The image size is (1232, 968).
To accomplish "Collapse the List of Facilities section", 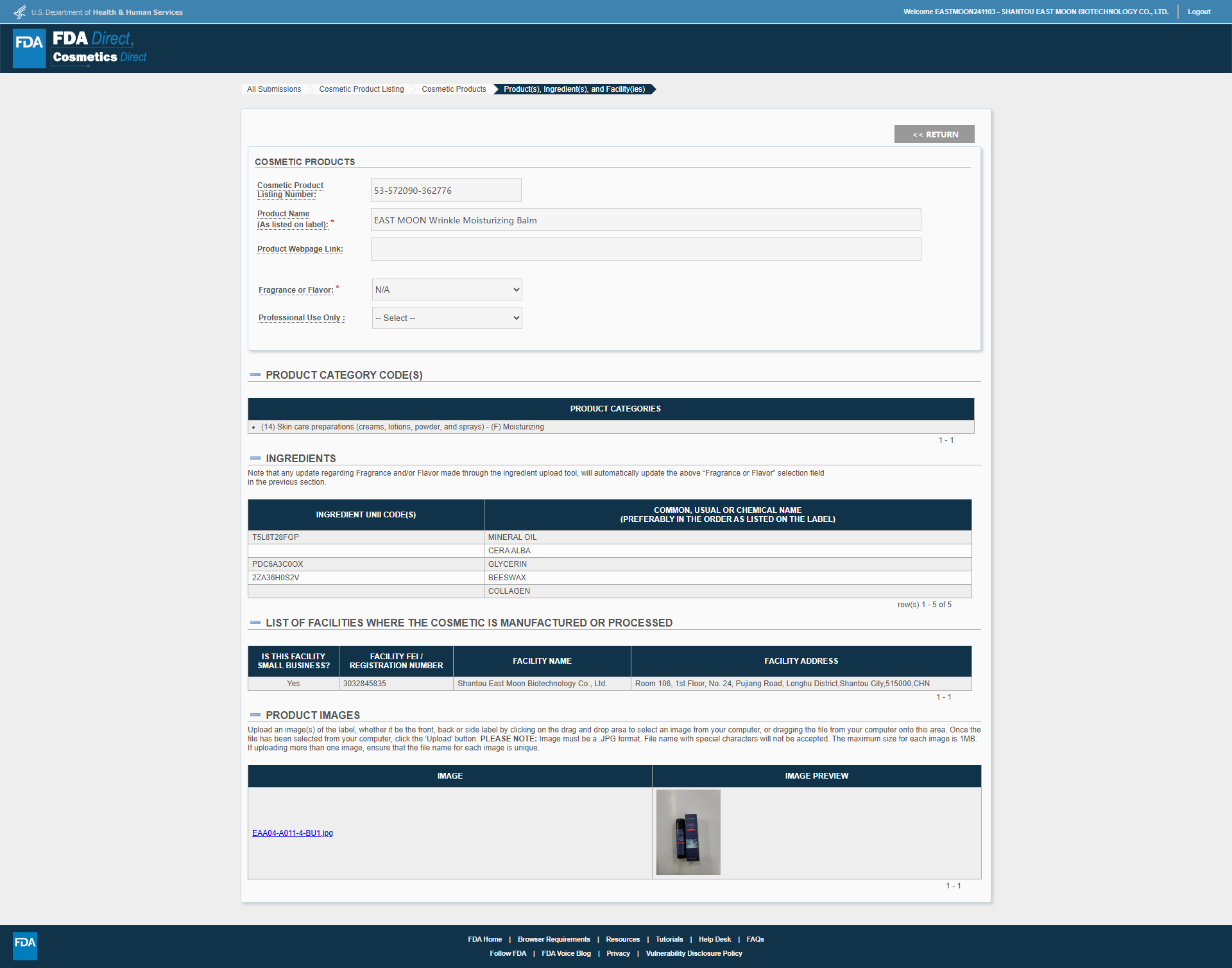I will [x=255, y=623].
